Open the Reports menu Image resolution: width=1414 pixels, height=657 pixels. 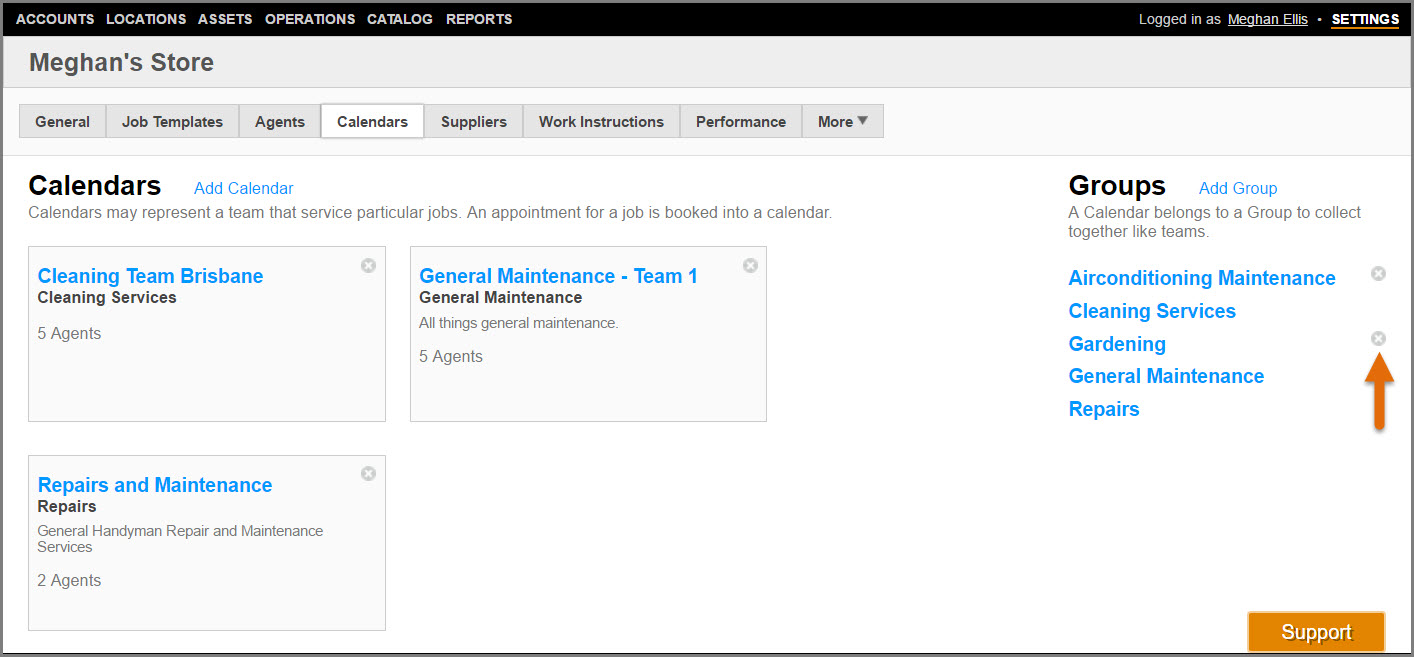pos(478,19)
